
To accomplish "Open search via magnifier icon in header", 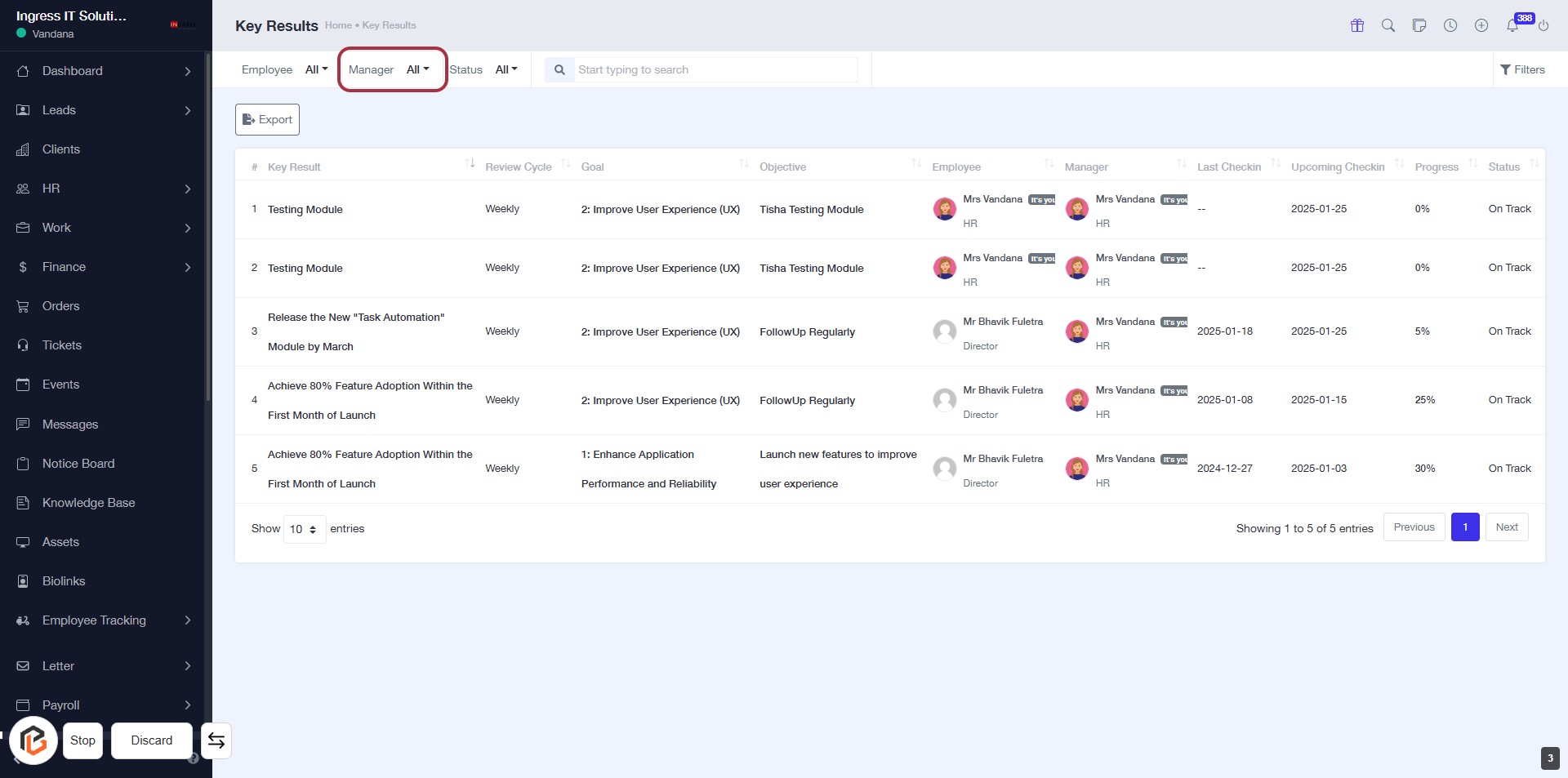I will click(1388, 25).
